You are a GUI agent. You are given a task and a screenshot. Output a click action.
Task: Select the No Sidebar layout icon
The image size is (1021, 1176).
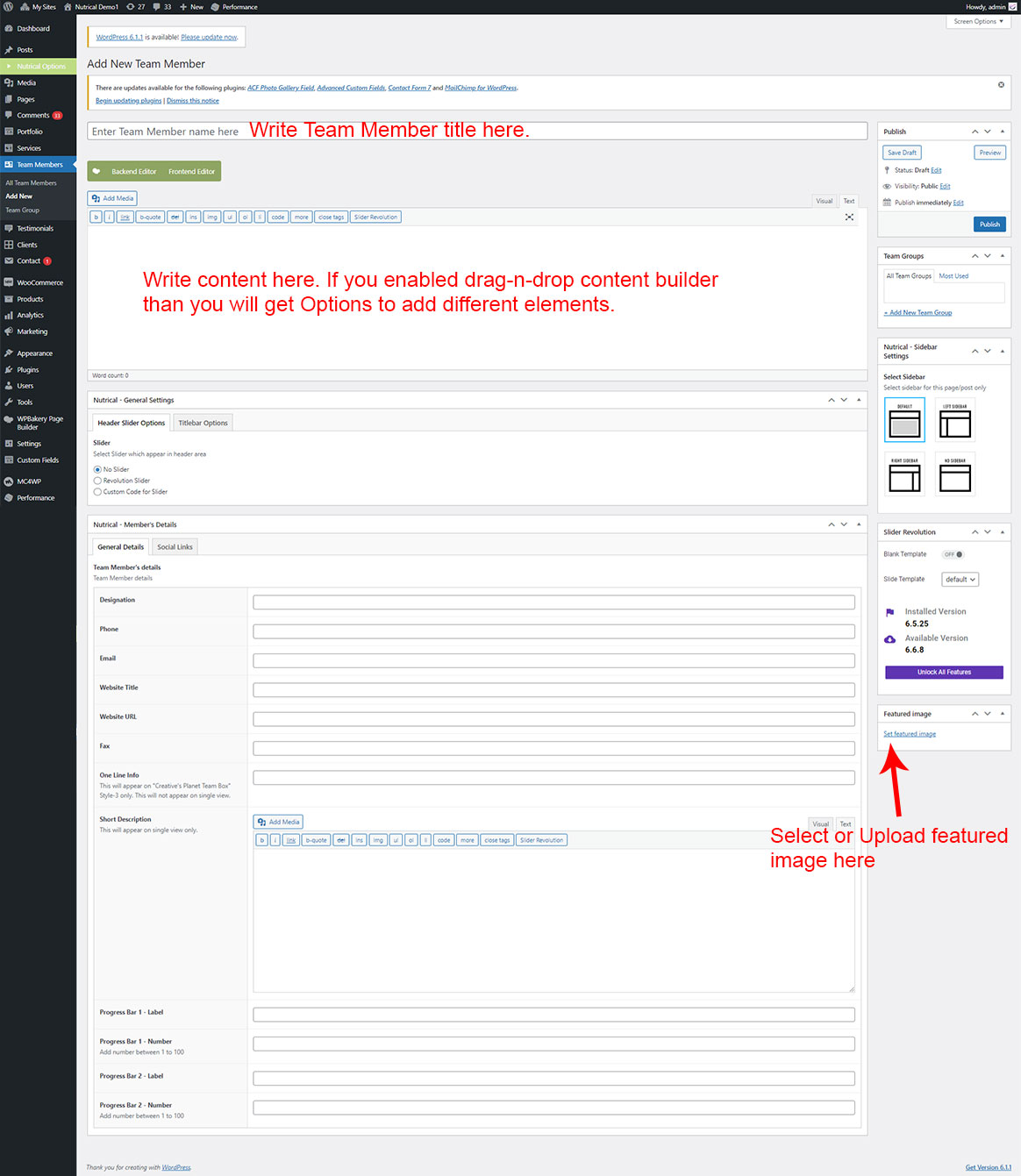point(954,474)
